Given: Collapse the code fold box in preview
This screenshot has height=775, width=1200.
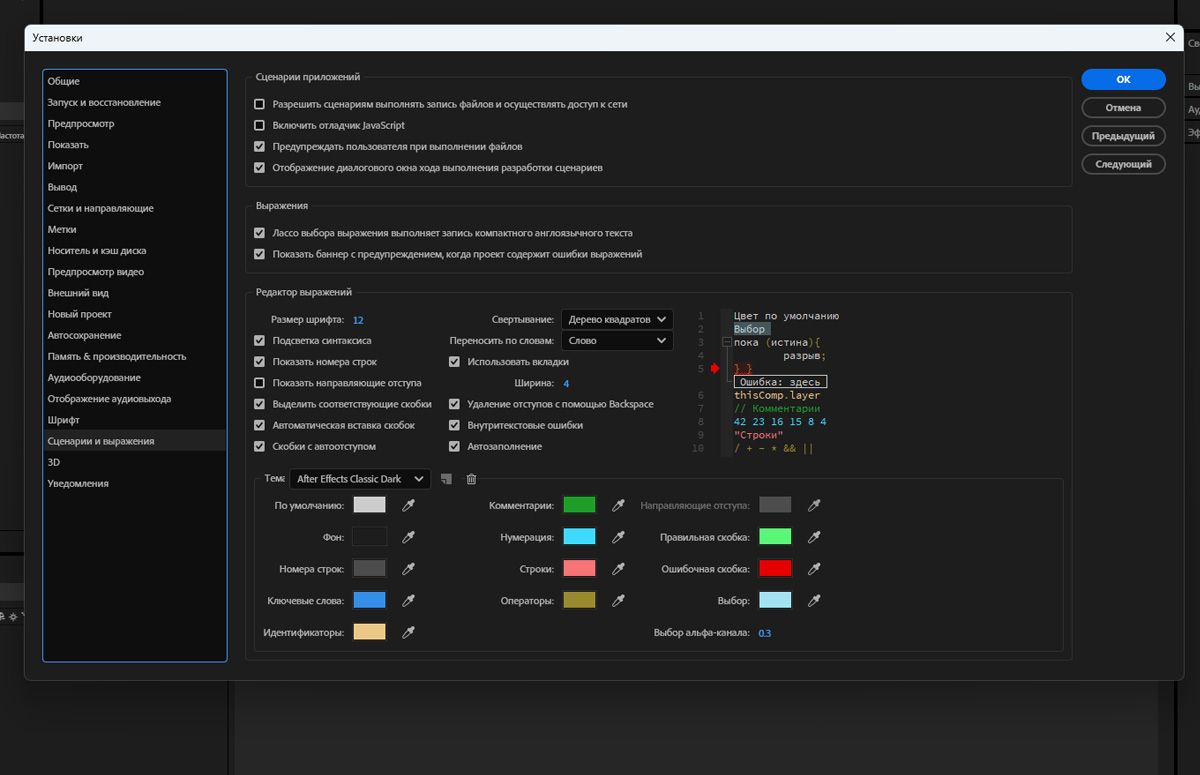Looking at the screenshot, I should pyautogui.click(x=727, y=342).
